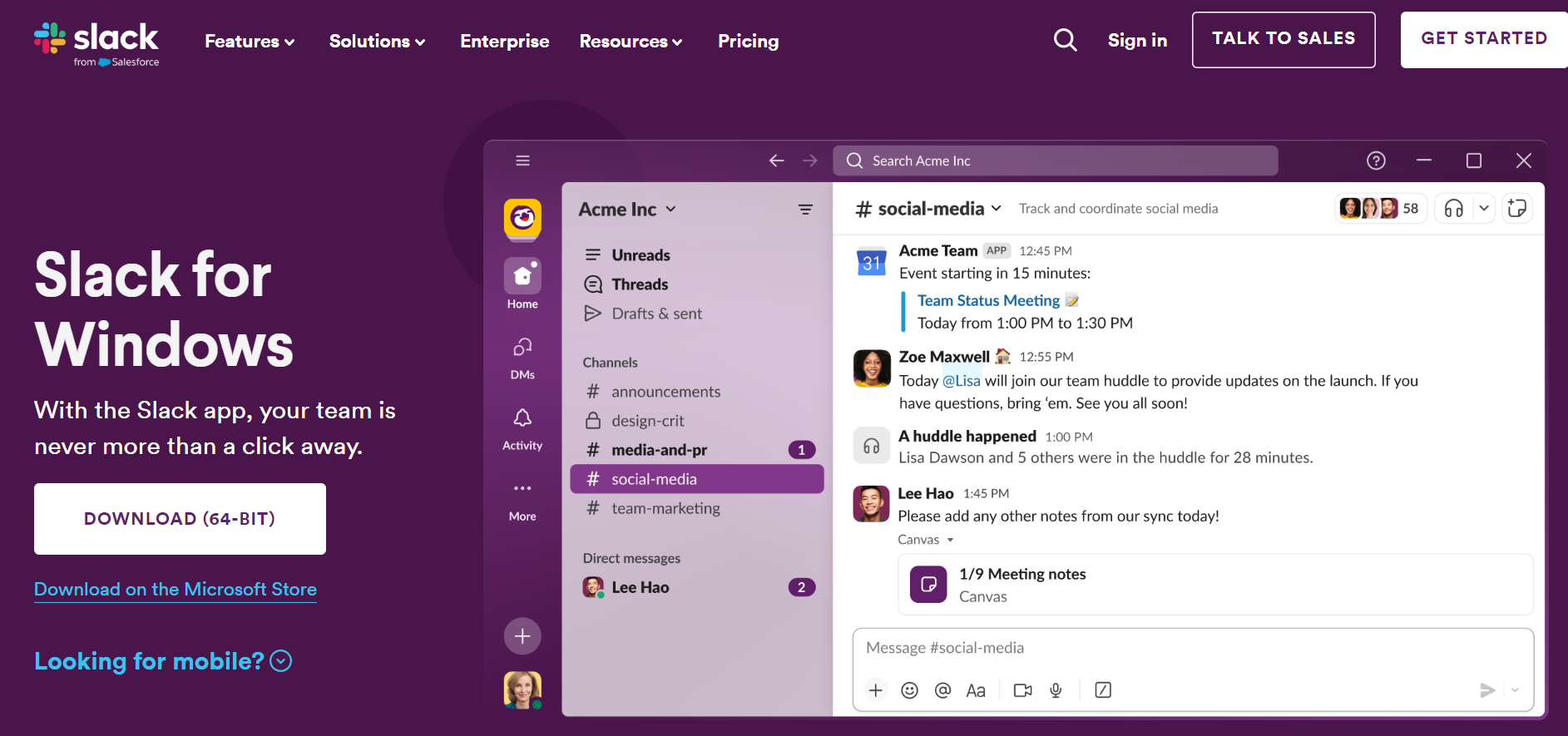Click the GET STARTED button
The image size is (1568, 736).
click(1484, 39)
